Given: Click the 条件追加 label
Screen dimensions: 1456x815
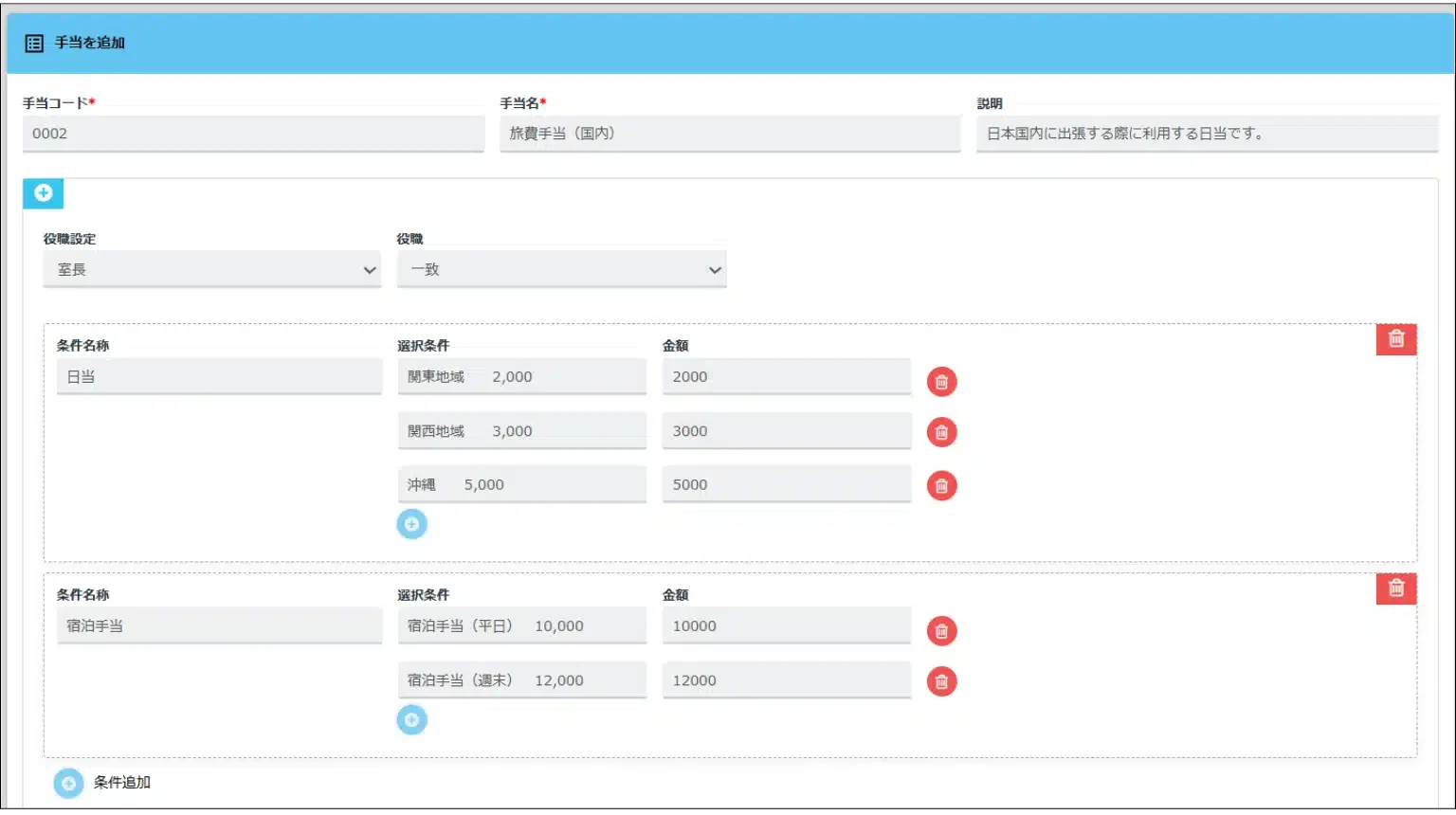Looking at the screenshot, I should 122,783.
